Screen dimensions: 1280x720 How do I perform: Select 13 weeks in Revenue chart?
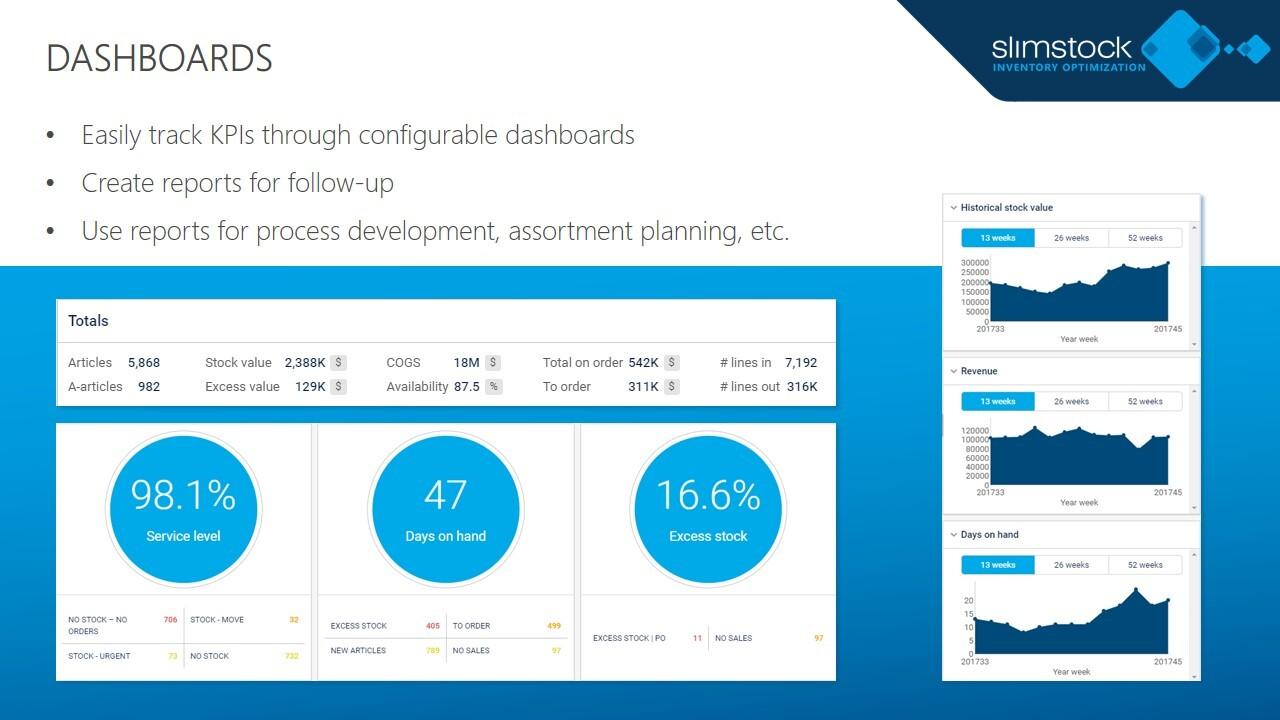point(998,402)
